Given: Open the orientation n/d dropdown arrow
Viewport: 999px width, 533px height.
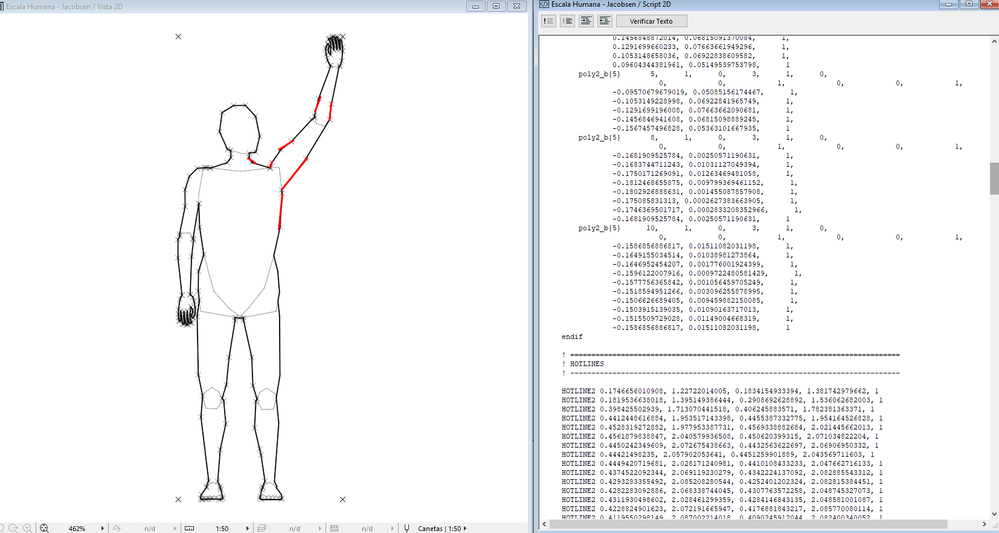Looking at the screenshot, I should coord(175,529).
